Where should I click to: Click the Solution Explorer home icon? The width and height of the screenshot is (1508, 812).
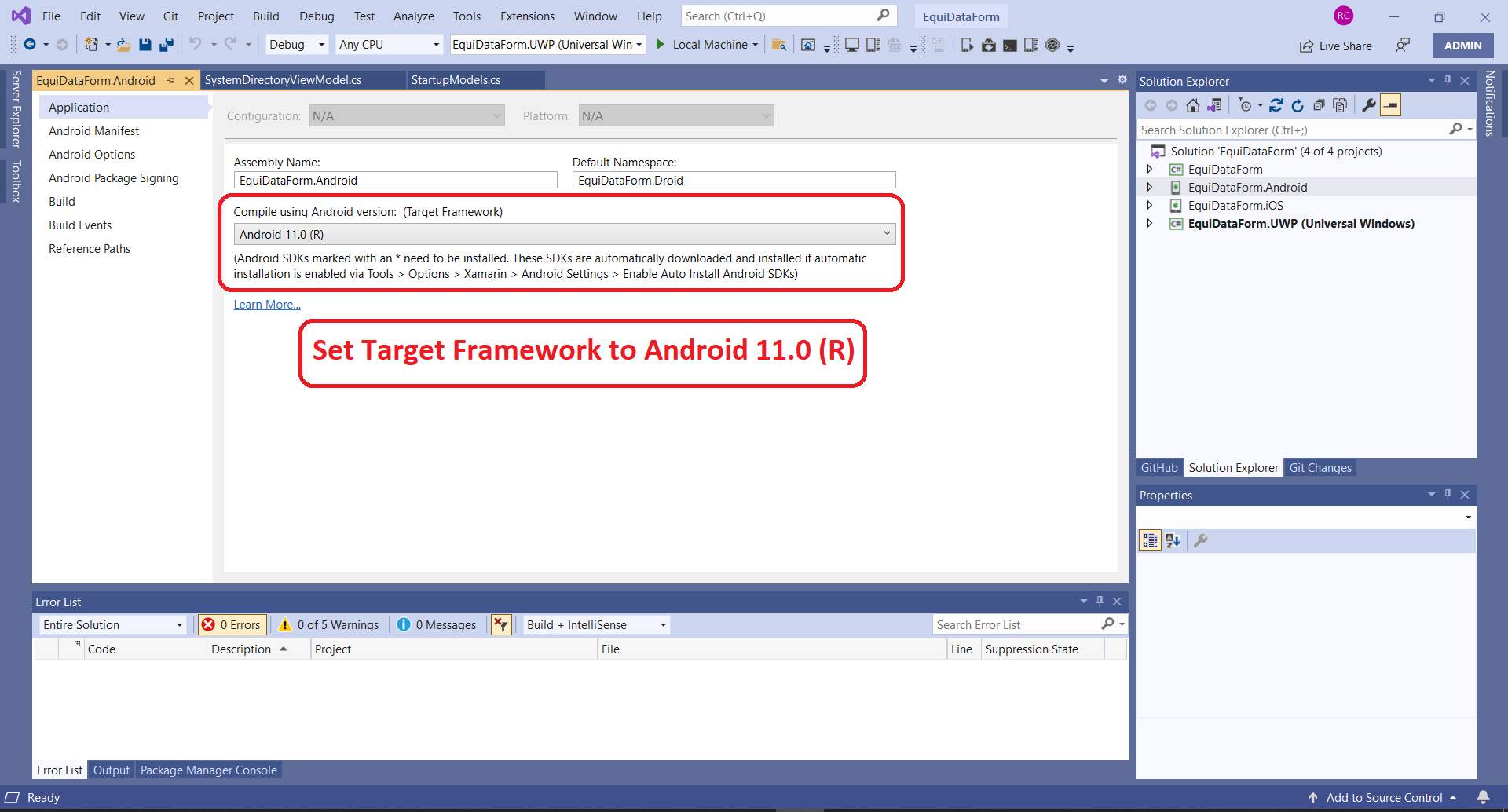1193,104
